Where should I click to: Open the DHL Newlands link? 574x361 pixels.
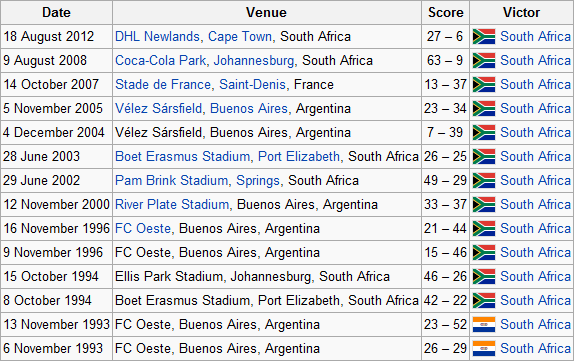pyautogui.click(x=157, y=37)
